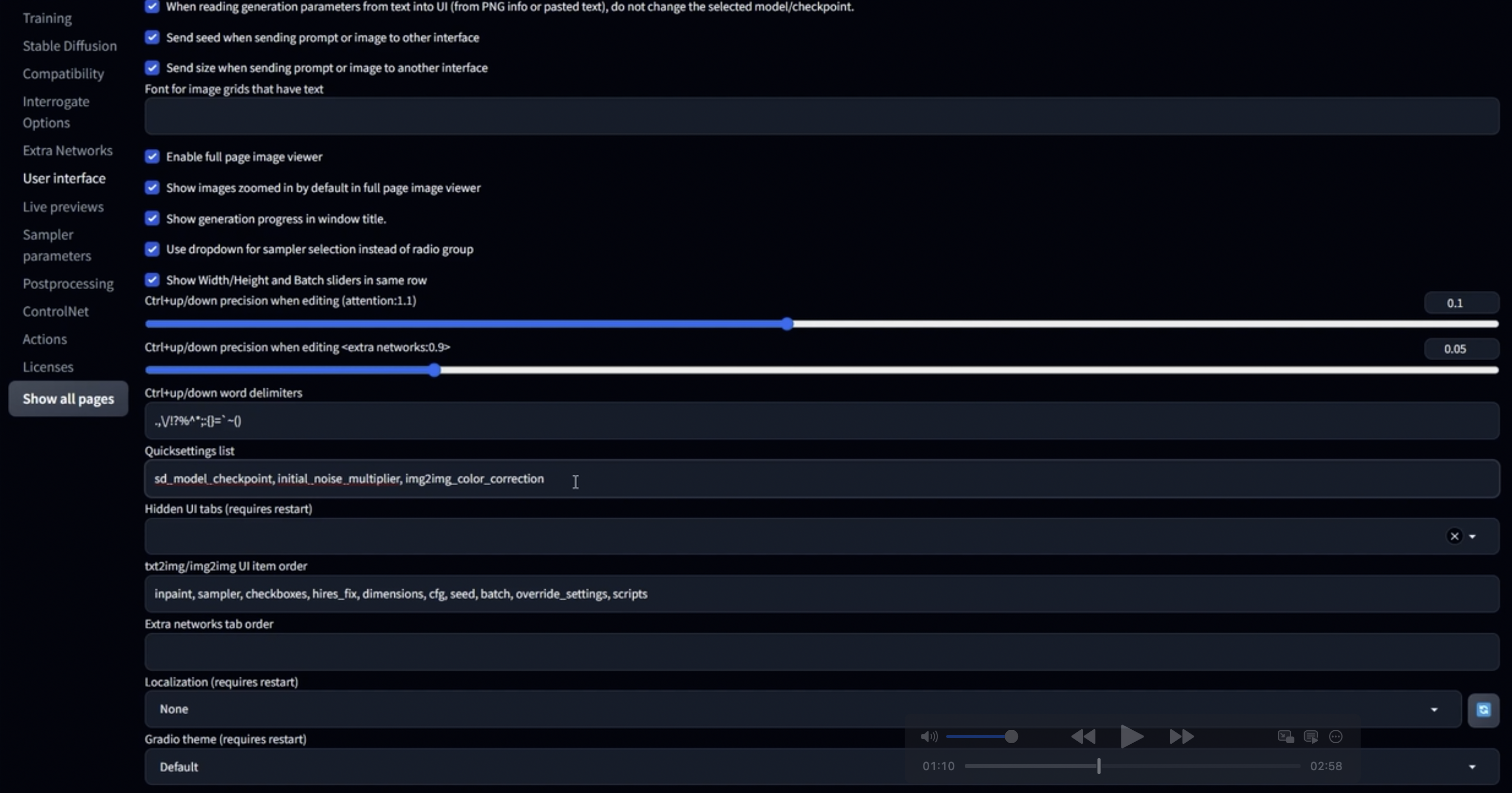This screenshot has height=793, width=1512.
Task: Switch to the ControlNet settings page
Action: pyautogui.click(x=56, y=311)
